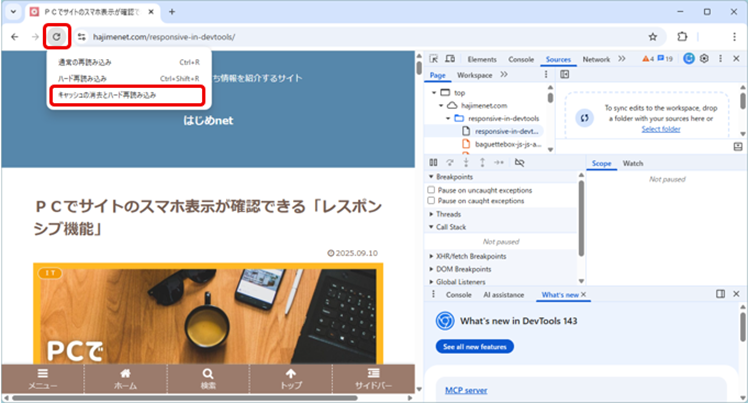
Task: Collapse the hajimenet.com tree node
Action: (441, 105)
